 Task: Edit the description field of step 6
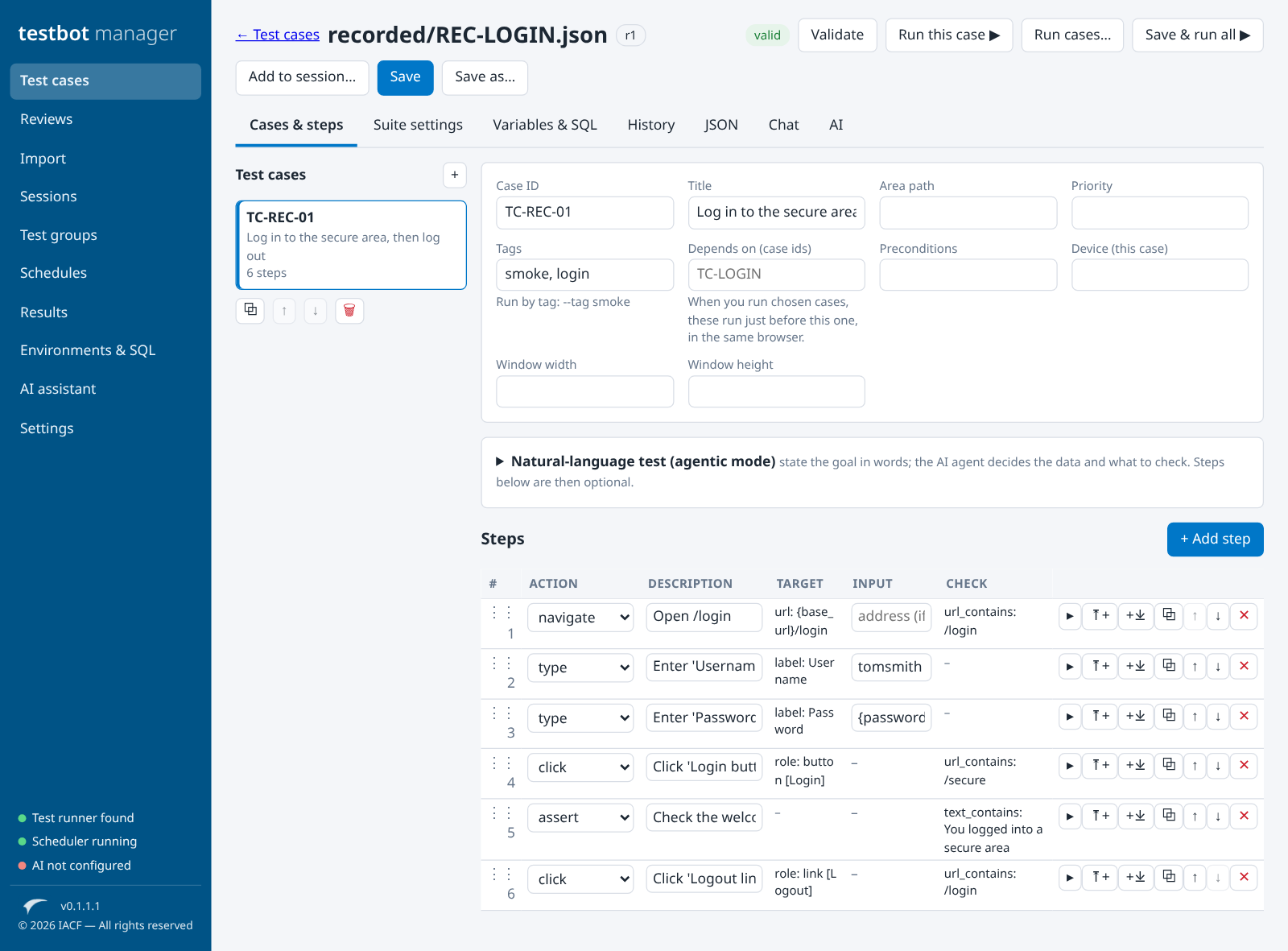point(704,879)
